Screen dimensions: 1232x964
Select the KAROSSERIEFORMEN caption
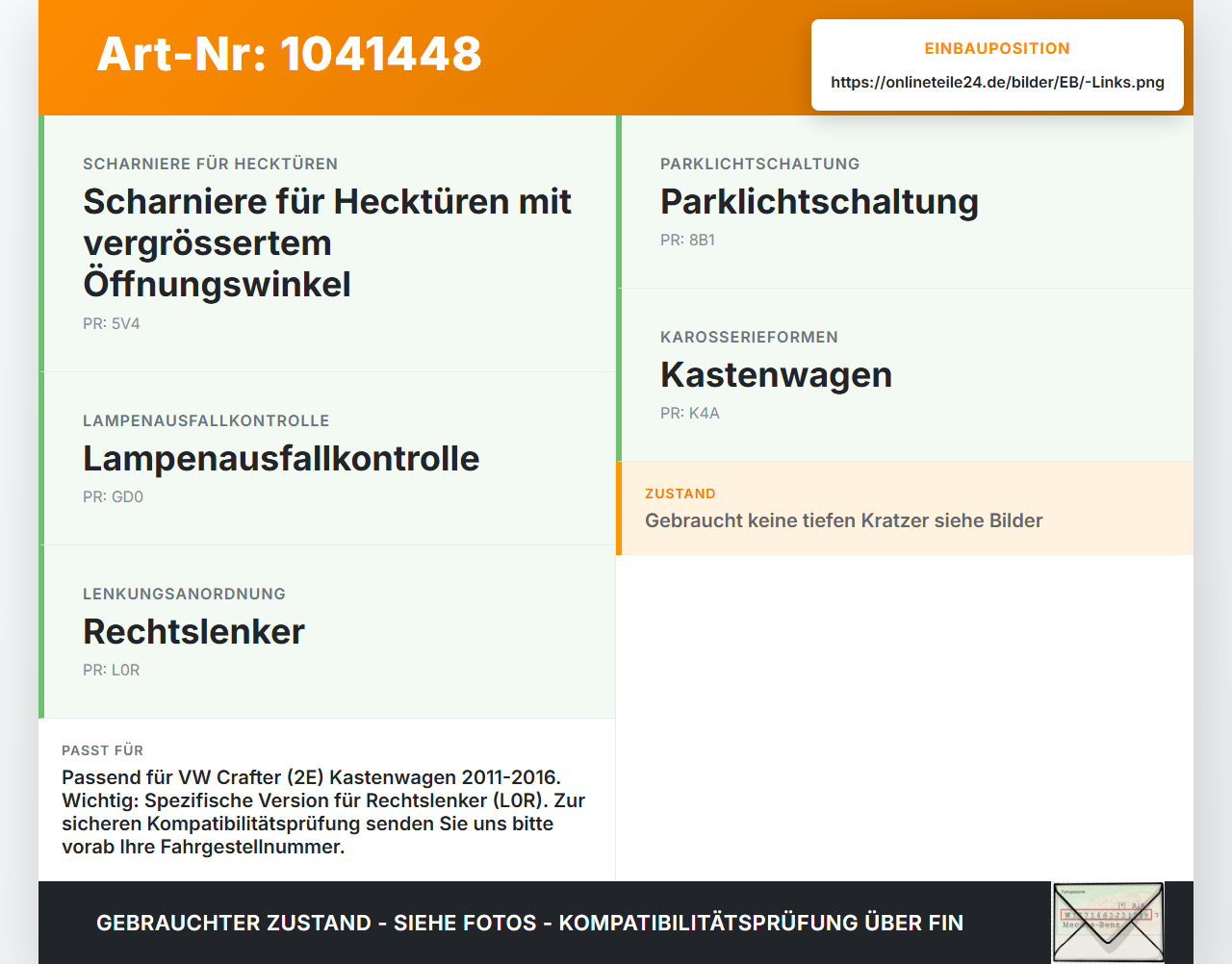(749, 337)
